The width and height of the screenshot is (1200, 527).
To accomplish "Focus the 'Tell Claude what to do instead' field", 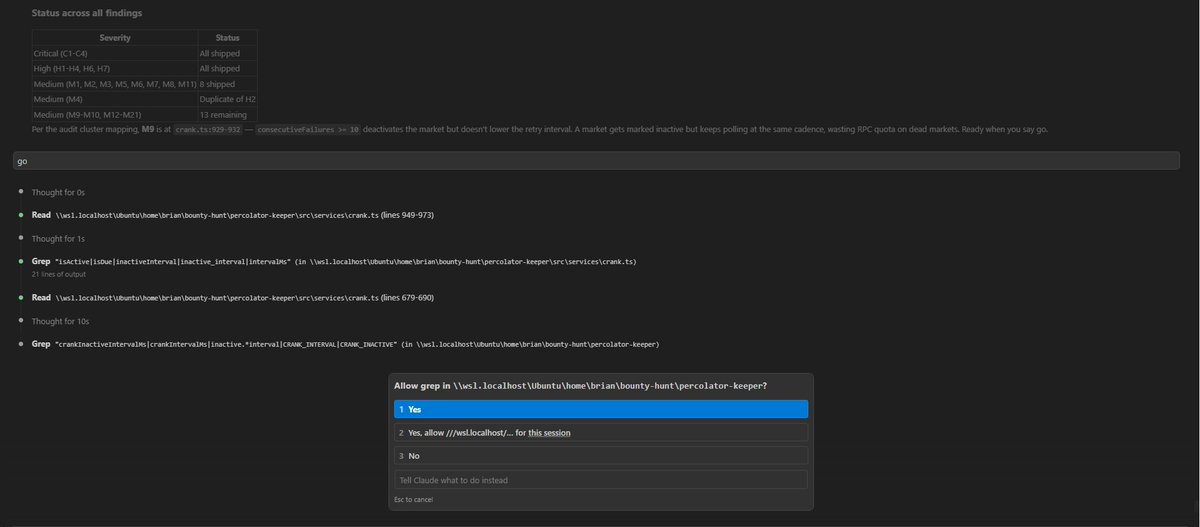I will point(601,480).
